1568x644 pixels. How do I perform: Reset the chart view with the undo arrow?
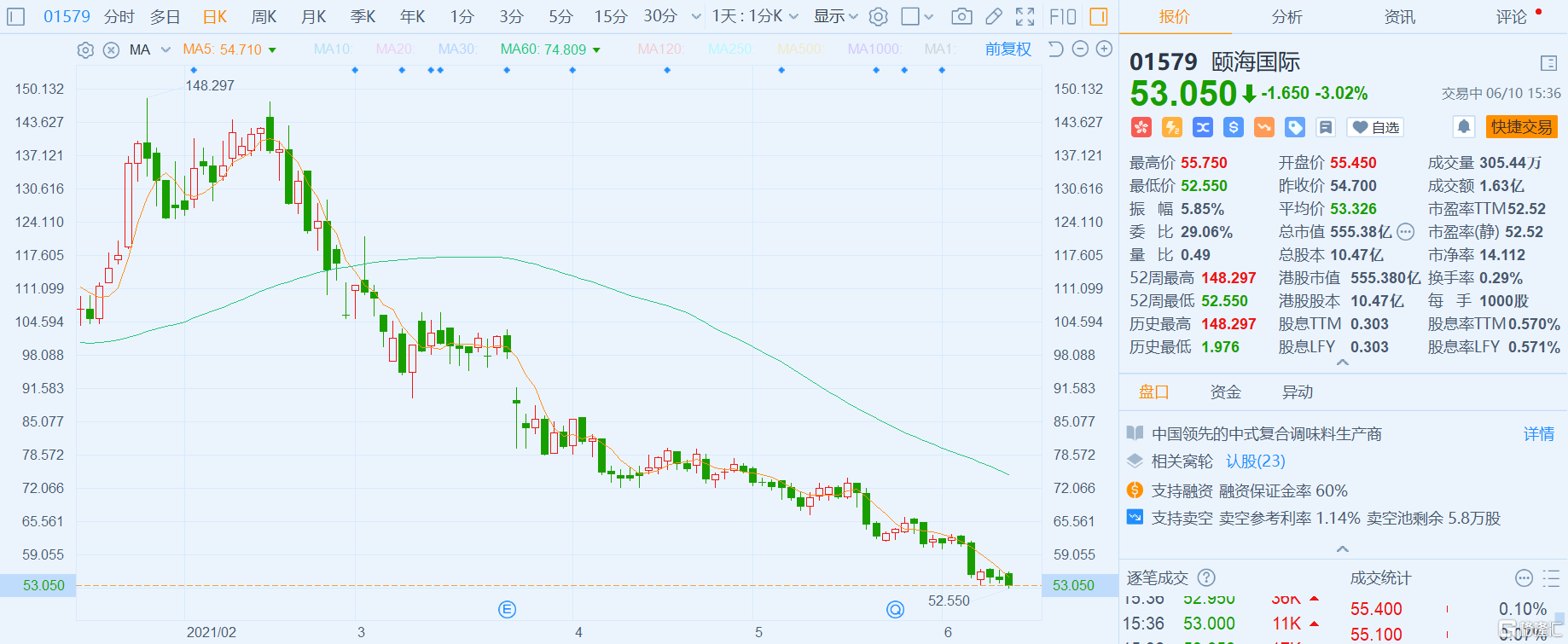pyautogui.click(x=1055, y=49)
